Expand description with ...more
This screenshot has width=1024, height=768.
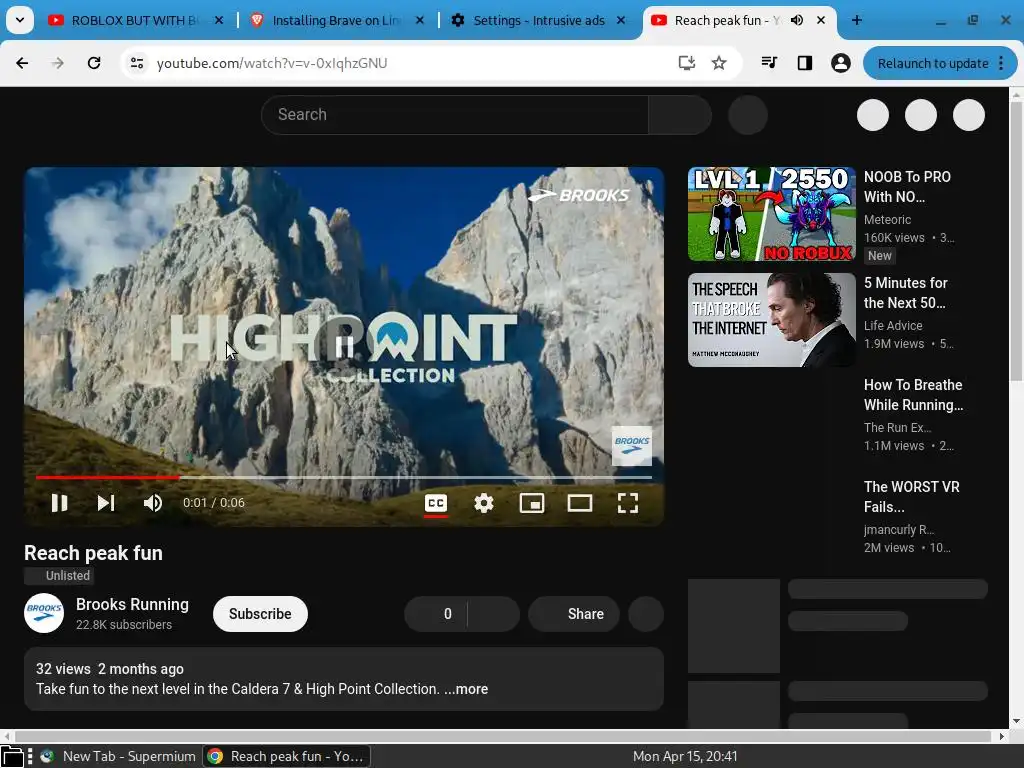[466, 689]
